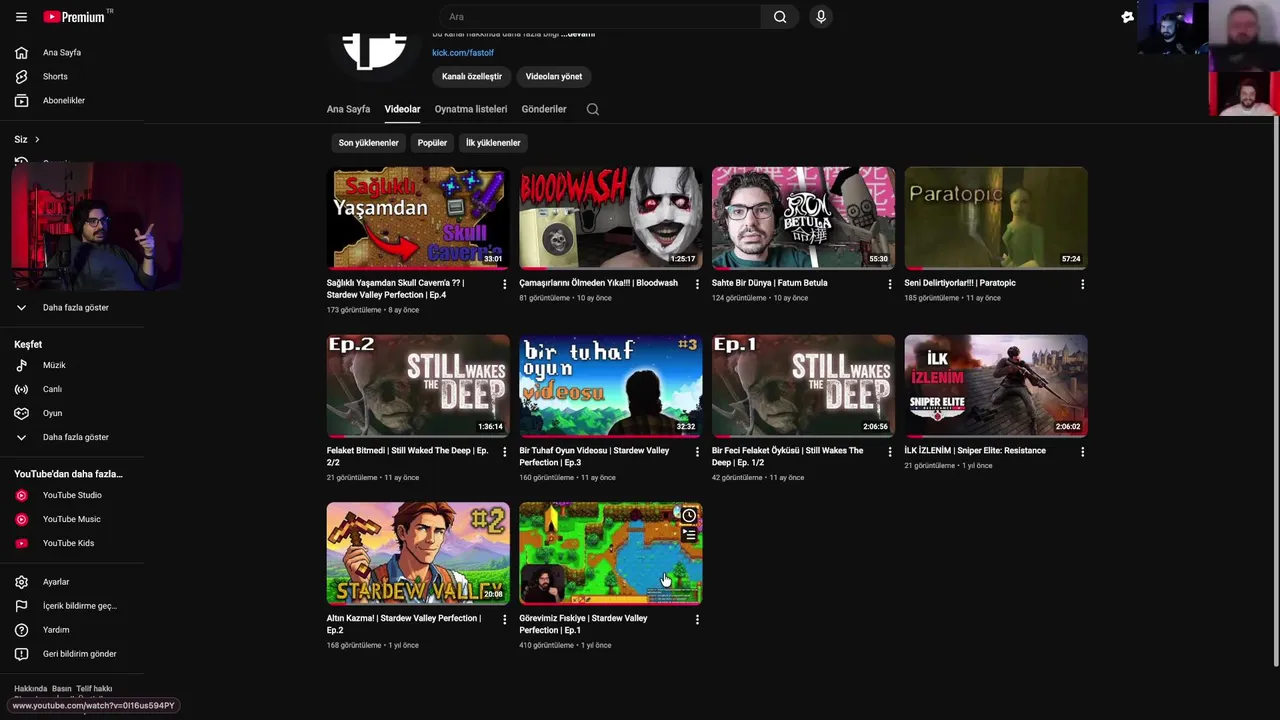Screen dimensions: 1280x720
Task: Select the Videolar tab
Action: 402,109
